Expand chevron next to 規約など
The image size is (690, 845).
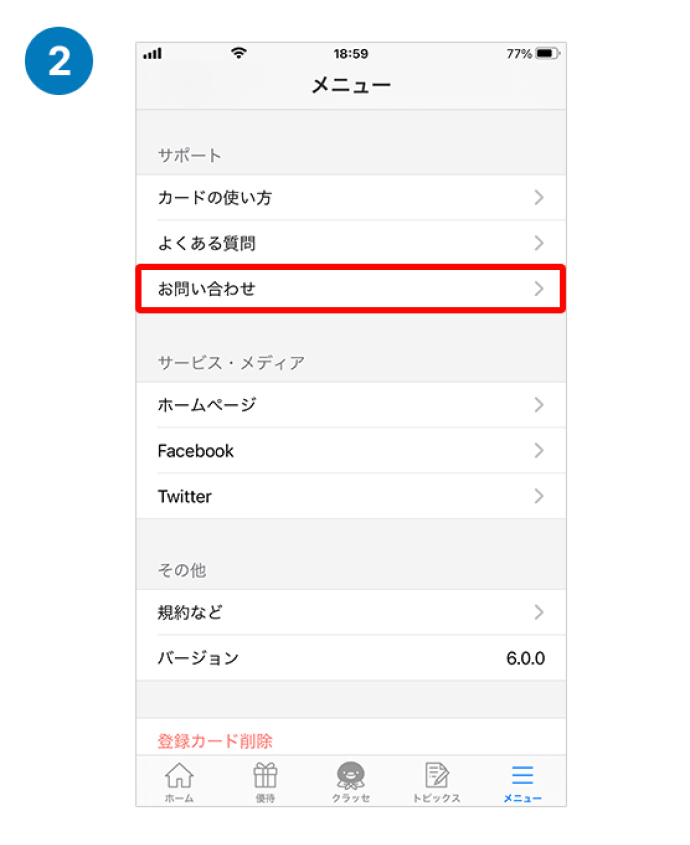point(539,612)
